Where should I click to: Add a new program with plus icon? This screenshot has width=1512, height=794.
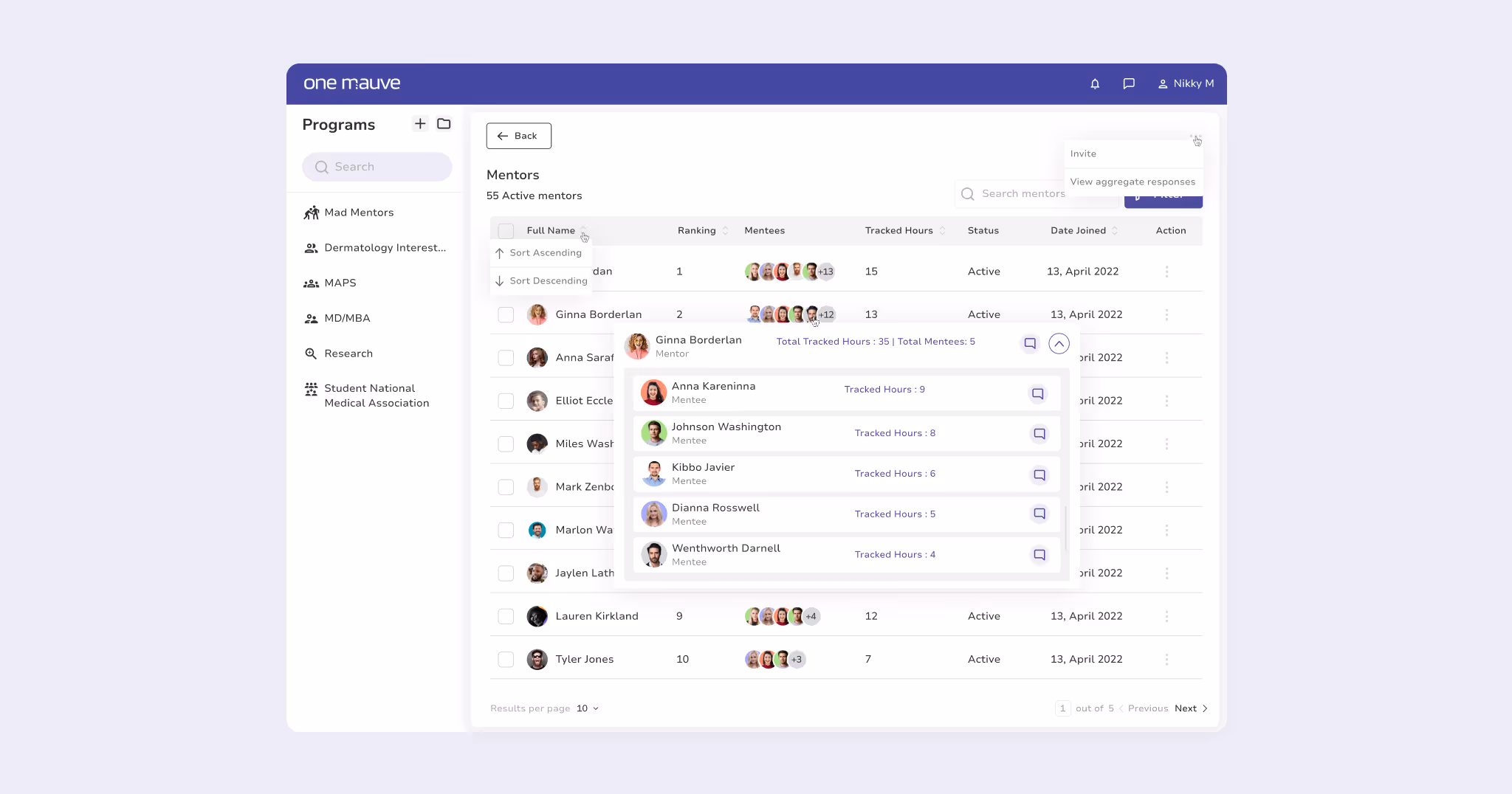(x=420, y=123)
